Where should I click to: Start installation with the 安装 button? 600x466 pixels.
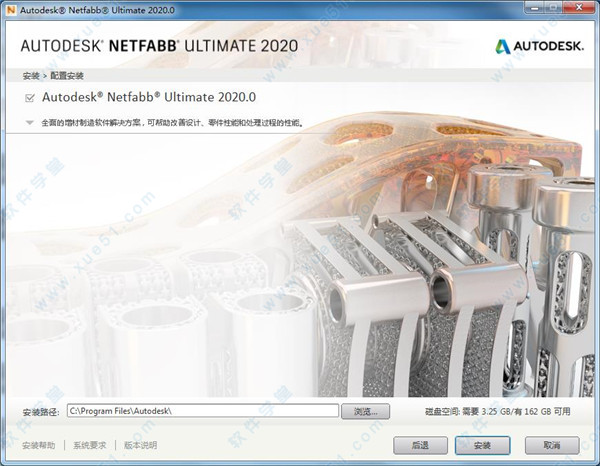click(x=481, y=444)
